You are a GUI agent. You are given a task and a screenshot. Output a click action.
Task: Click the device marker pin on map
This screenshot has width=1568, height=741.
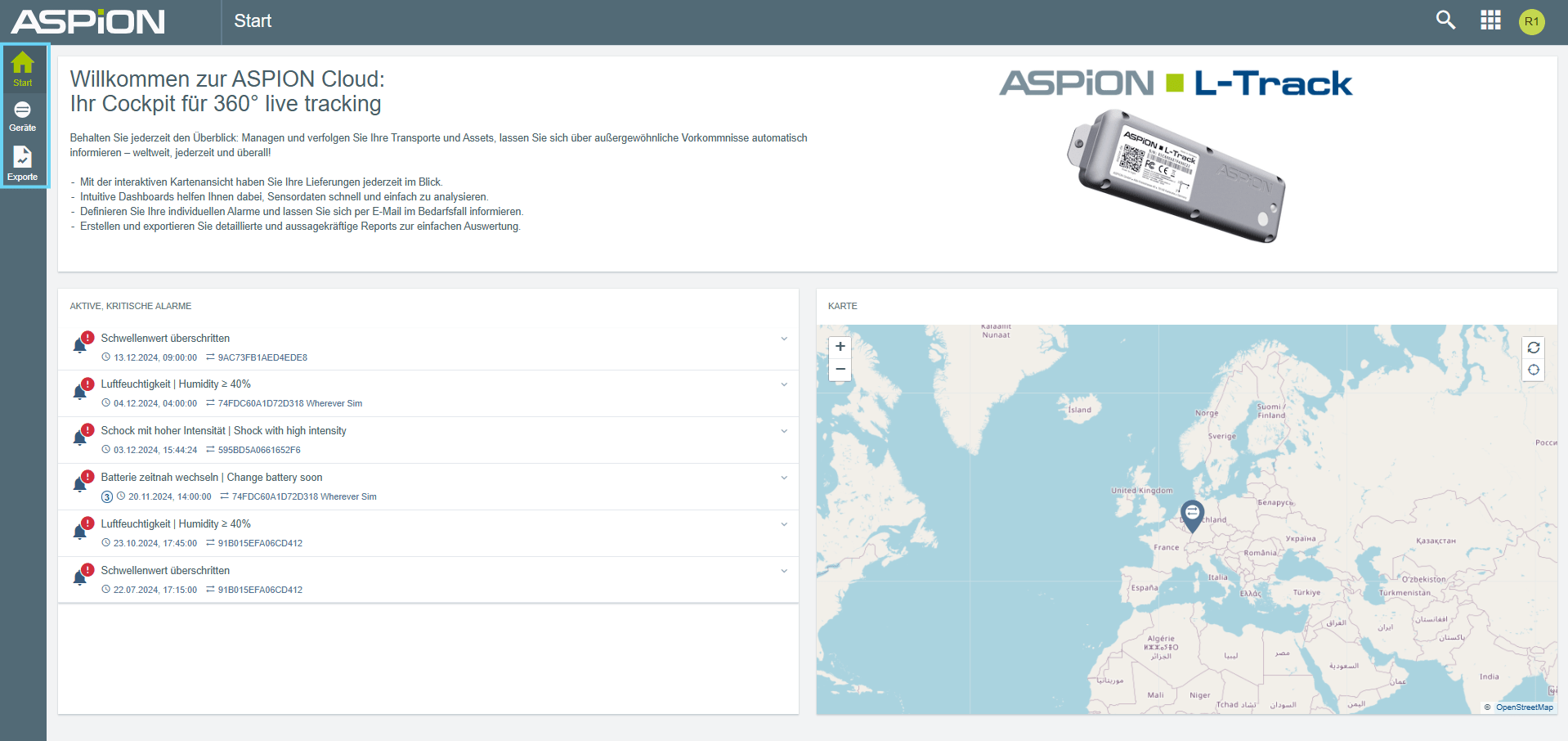[x=1193, y=516]
